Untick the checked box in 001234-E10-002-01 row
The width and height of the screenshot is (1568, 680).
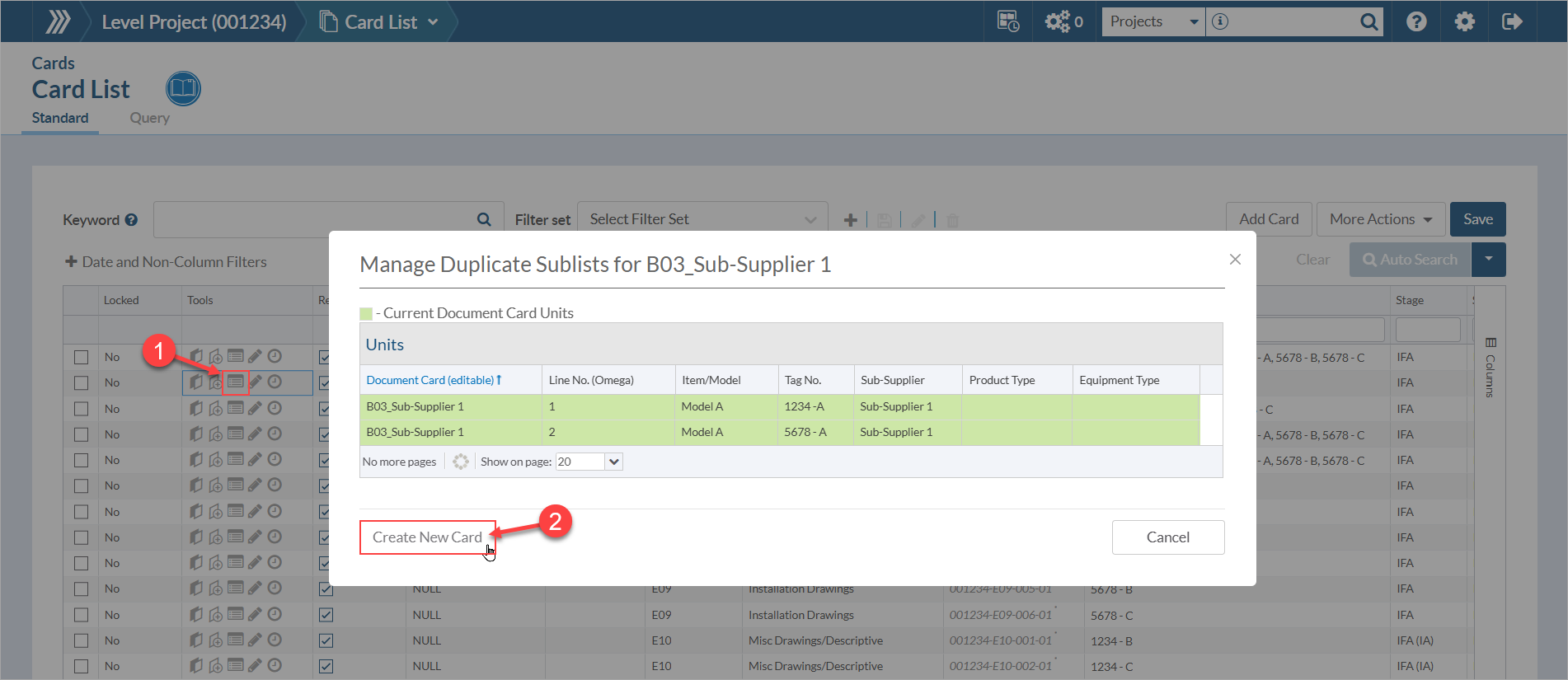point(326,666)
